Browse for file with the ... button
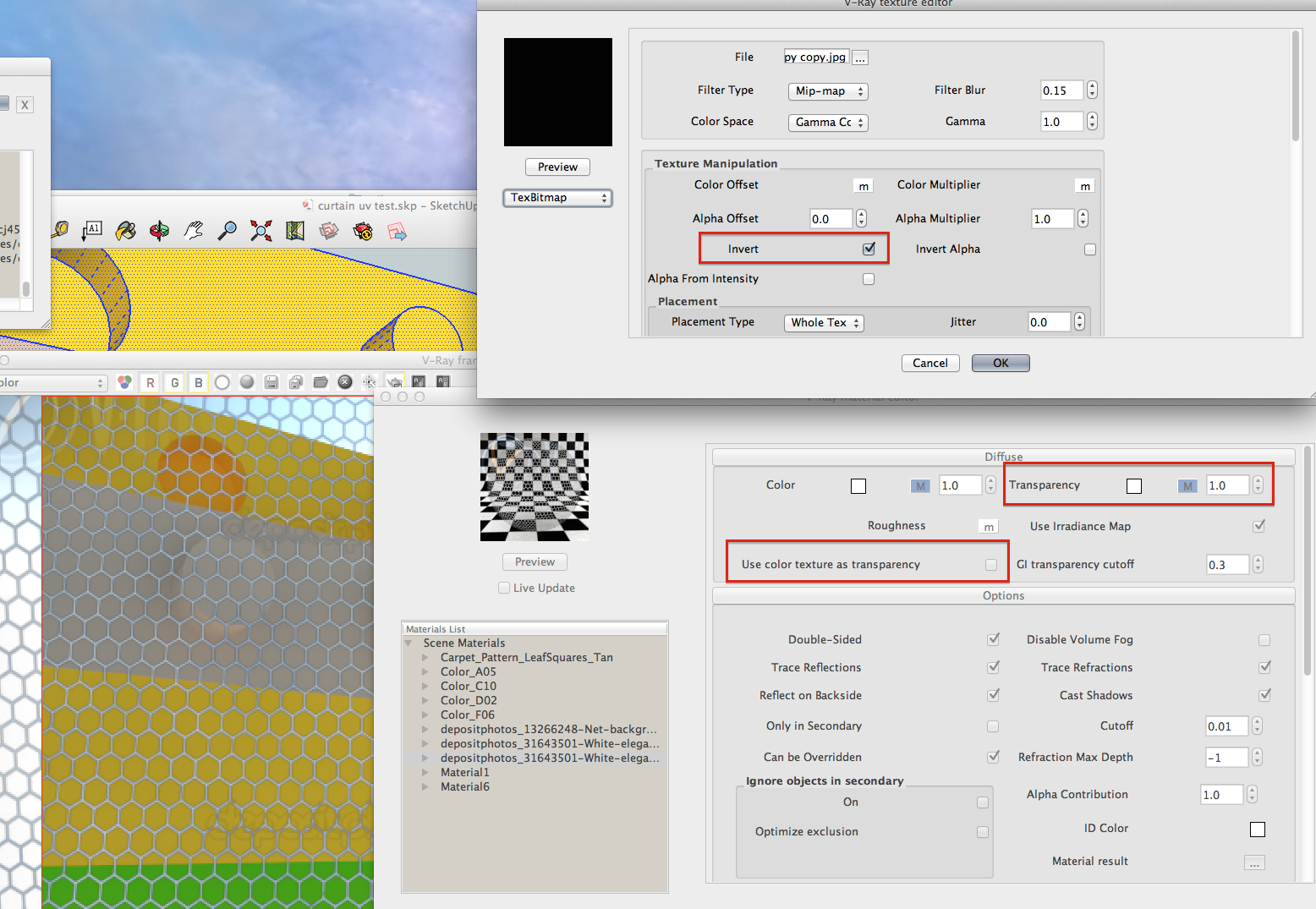The width and height of the screenshot is (1316, 909). [859, 57]
